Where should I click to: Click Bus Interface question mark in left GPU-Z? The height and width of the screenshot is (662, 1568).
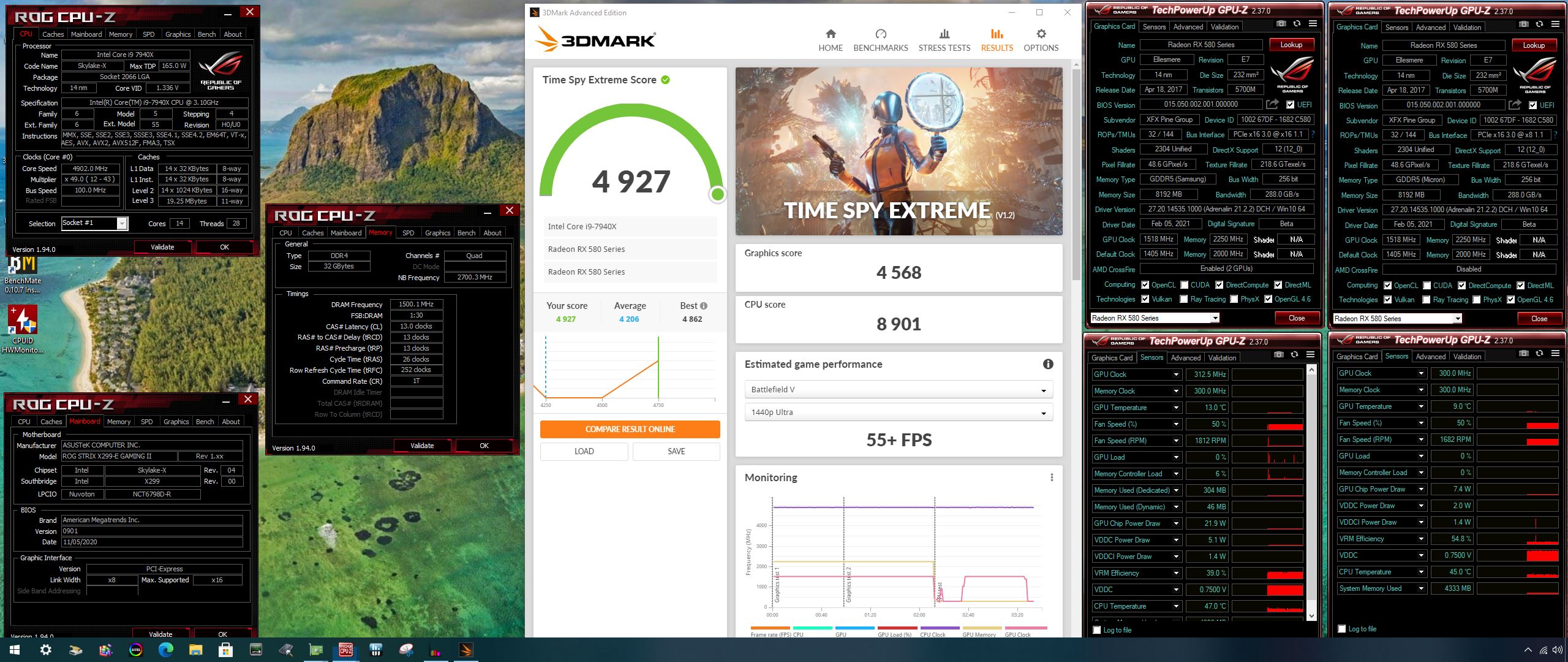coord(1313,134)
